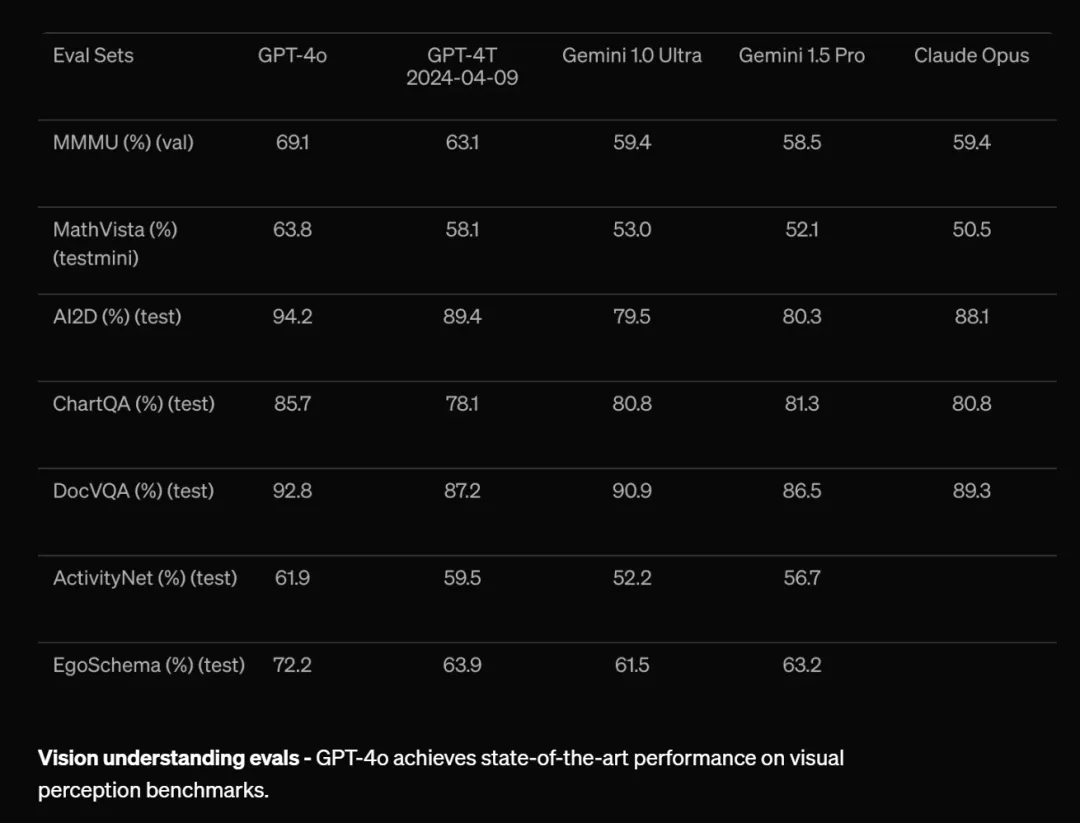Viewport: 1080px width, 823px height.
Task: Click the bold "Vision understanding evals" caption
Action: pos(170,758)
